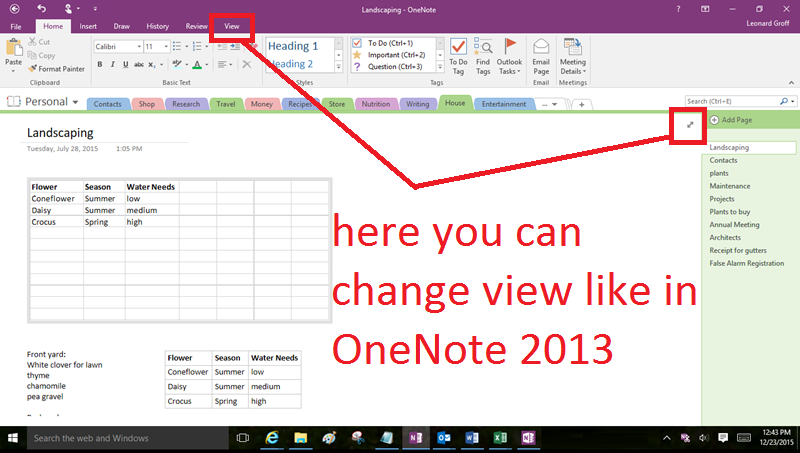
Task: Open numbering style dropdown arrow
Action: click(x=207, y=46)
